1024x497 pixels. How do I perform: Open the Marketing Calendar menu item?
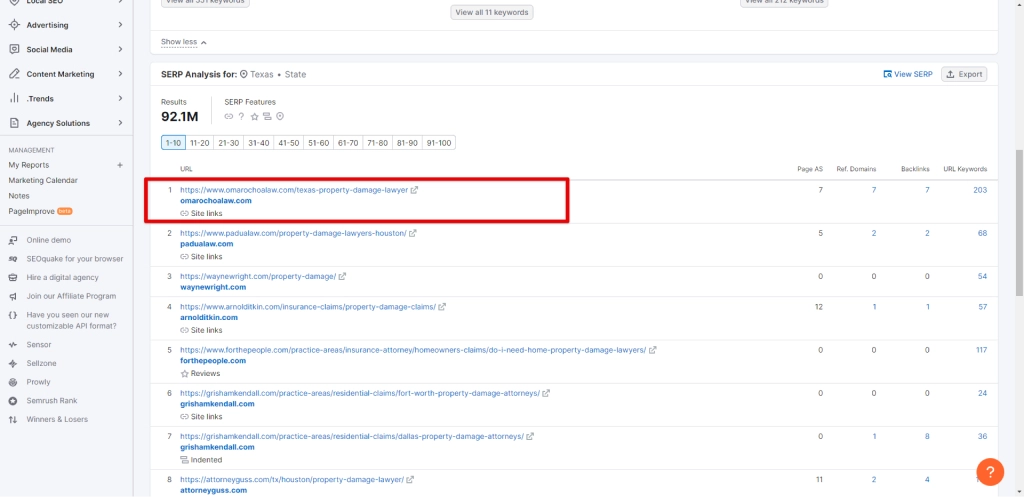43,180
